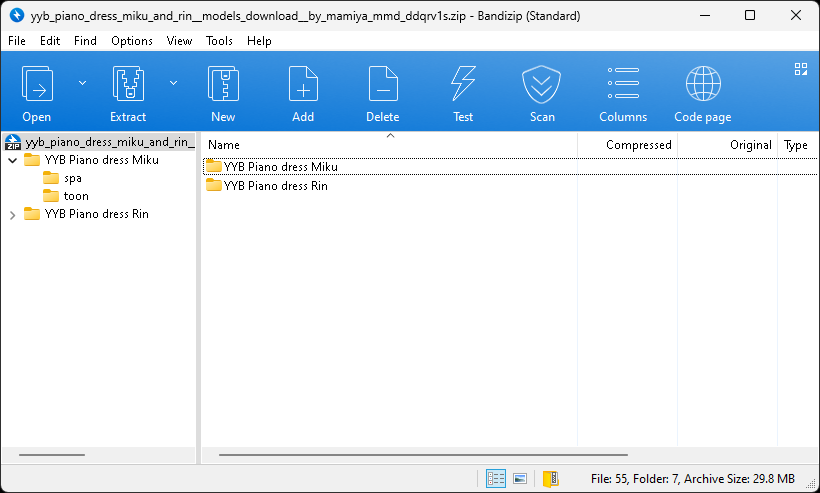
Task: Sort by the Original column header
Action: point(727,145)
